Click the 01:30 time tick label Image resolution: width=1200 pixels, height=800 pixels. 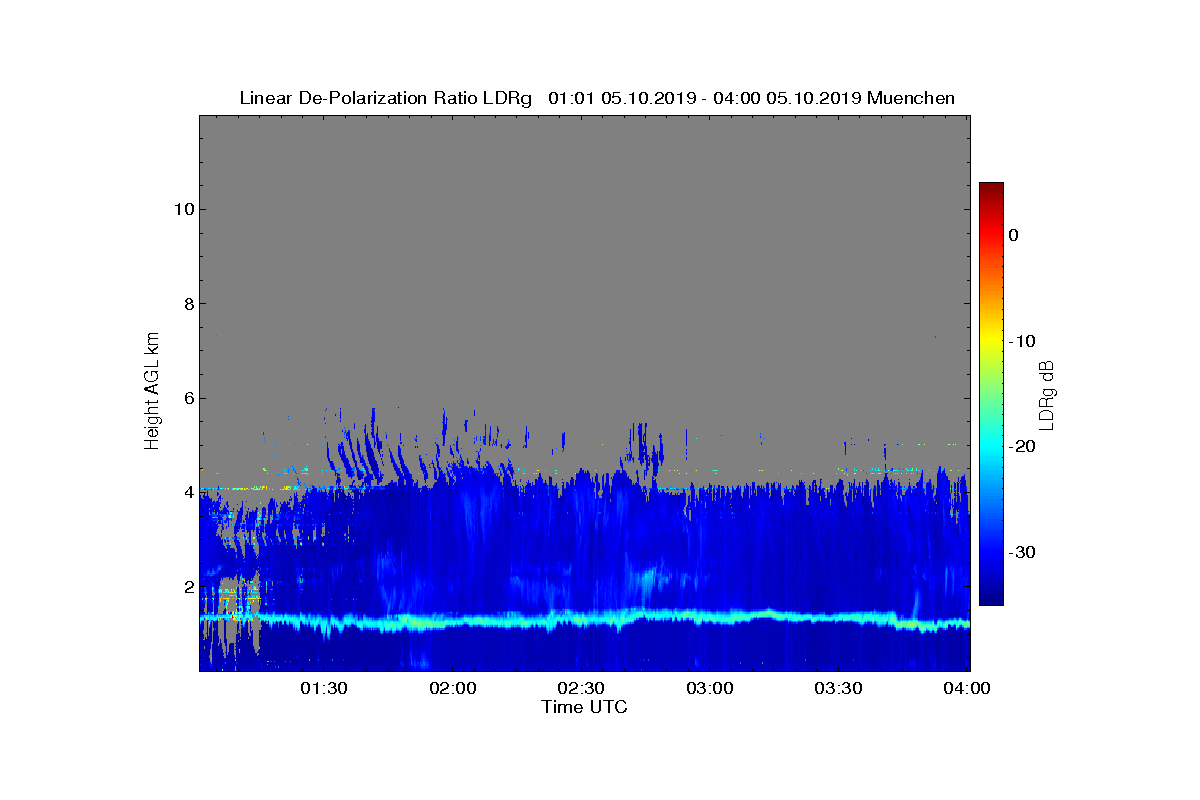[324, 688]
